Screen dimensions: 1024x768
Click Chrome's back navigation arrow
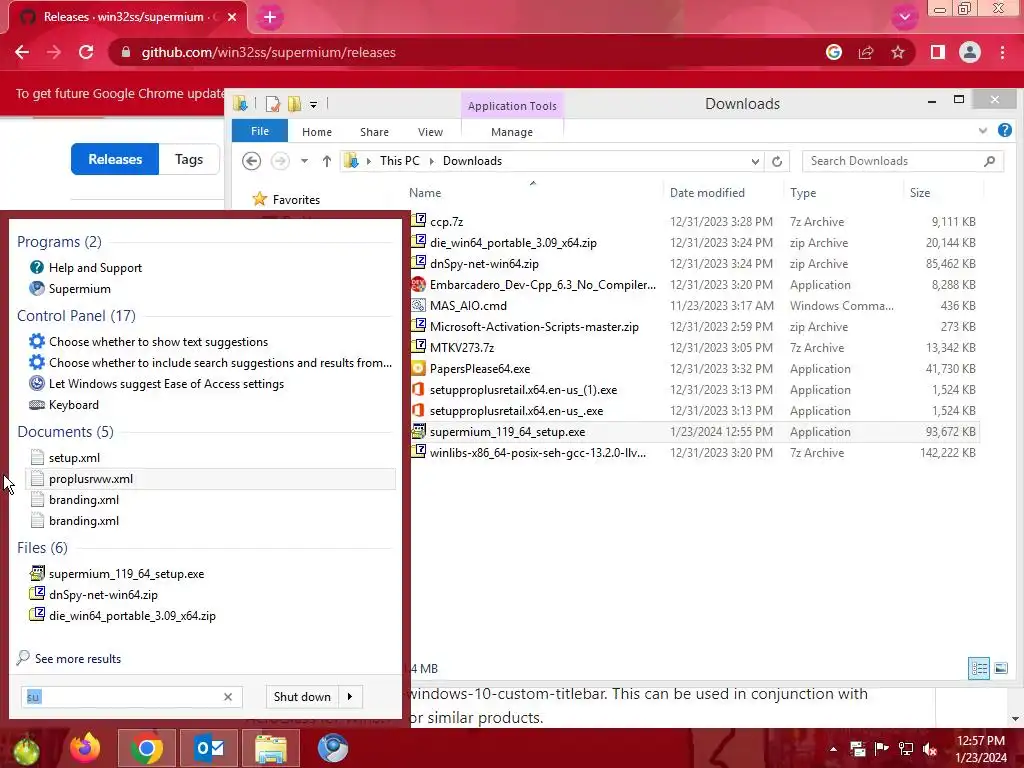click(x=22, y=52)
